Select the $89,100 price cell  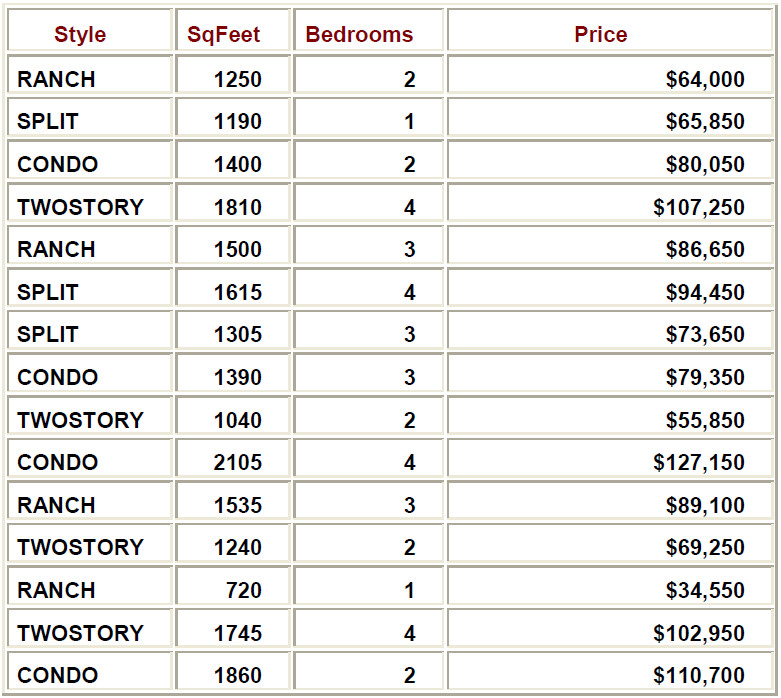tap(705, 505)
